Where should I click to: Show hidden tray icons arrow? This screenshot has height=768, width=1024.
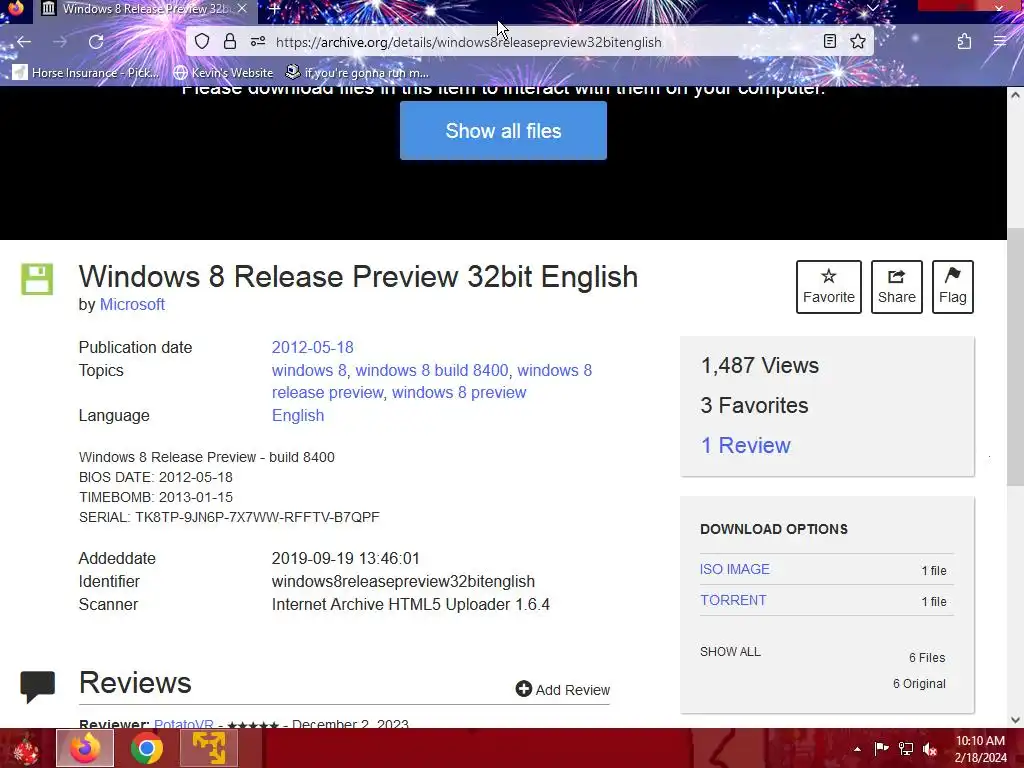(x=857, y=749)
